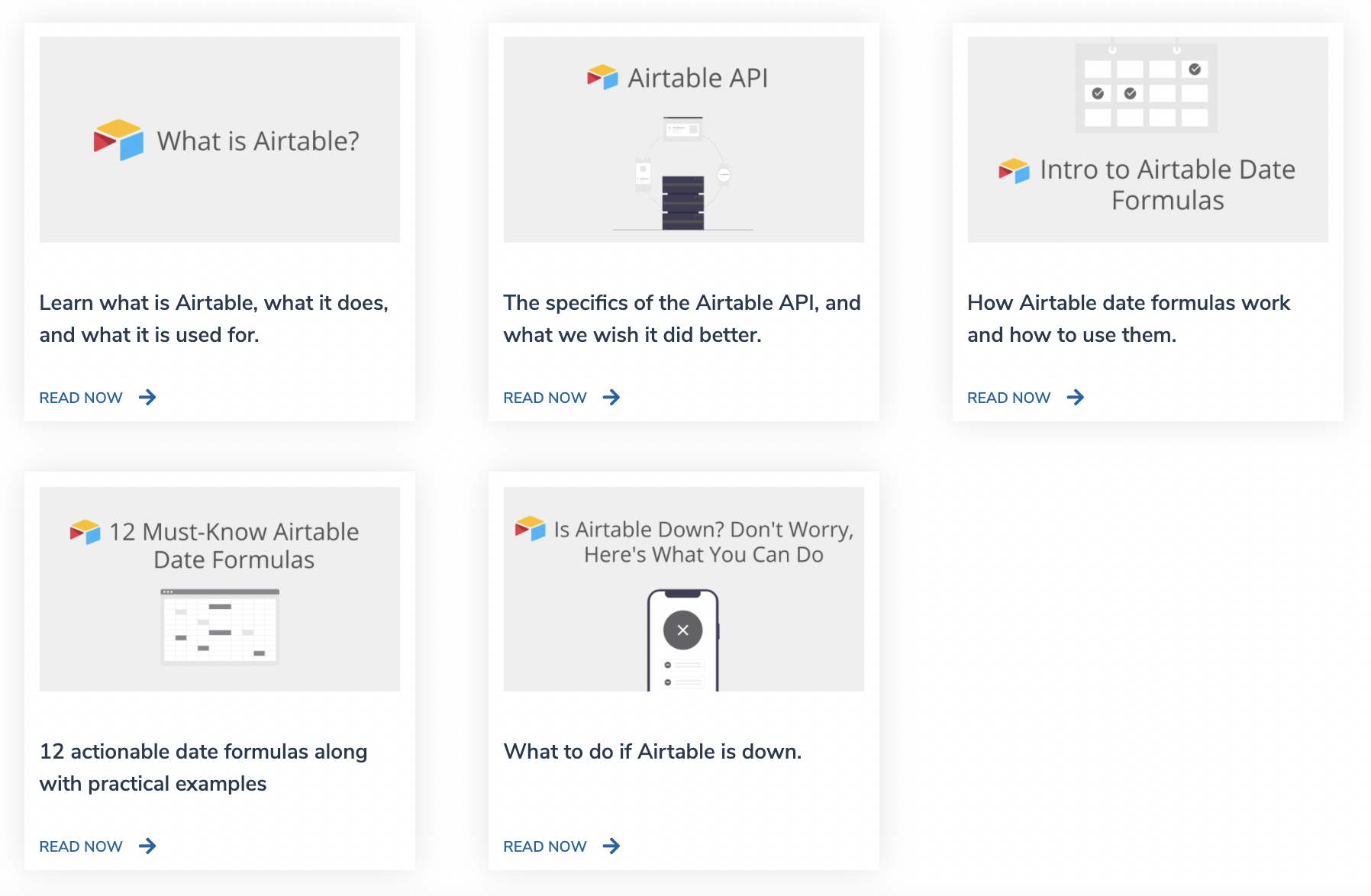Open the 'Intro to Airtable Date Formulas' thumbnail
The width and height of the screenshot is (1371, 896).
point(1148,140)
